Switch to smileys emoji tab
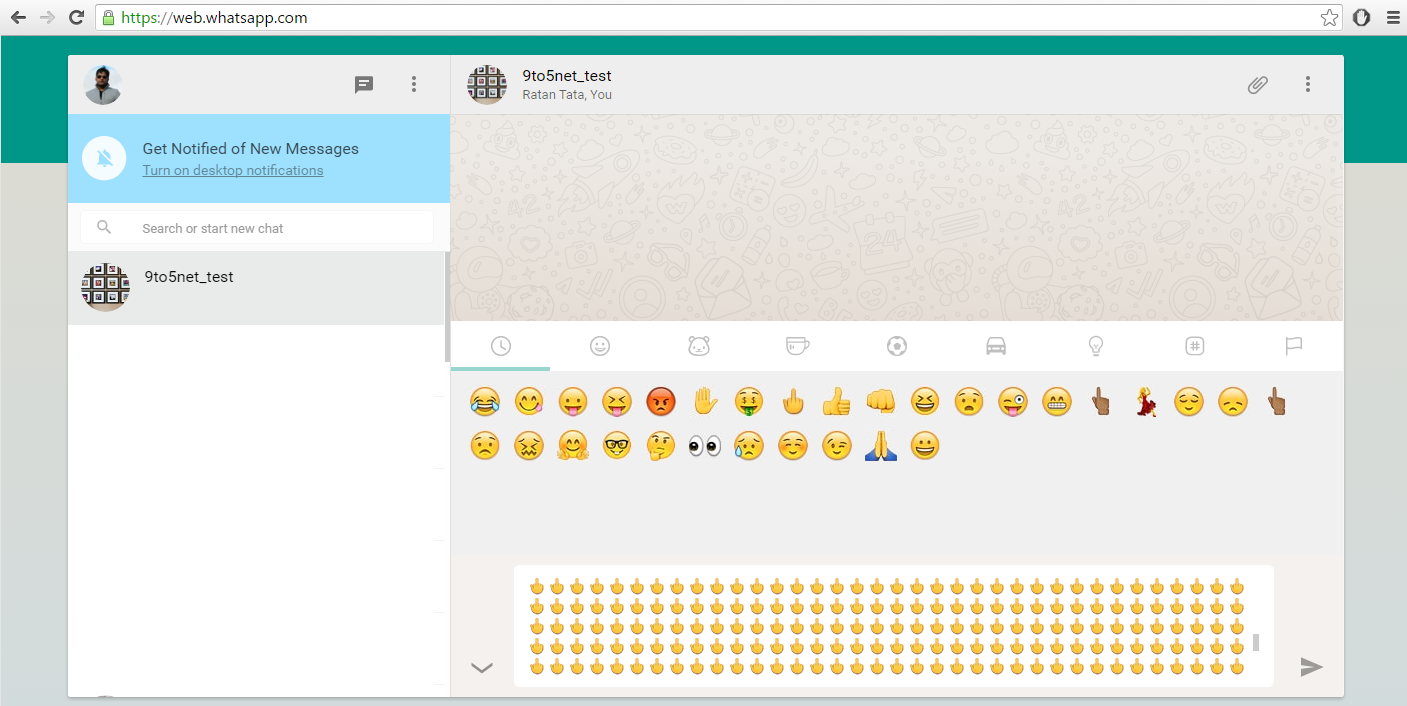The width and height of the screenshot is (1407, 706). click(600, 346)
